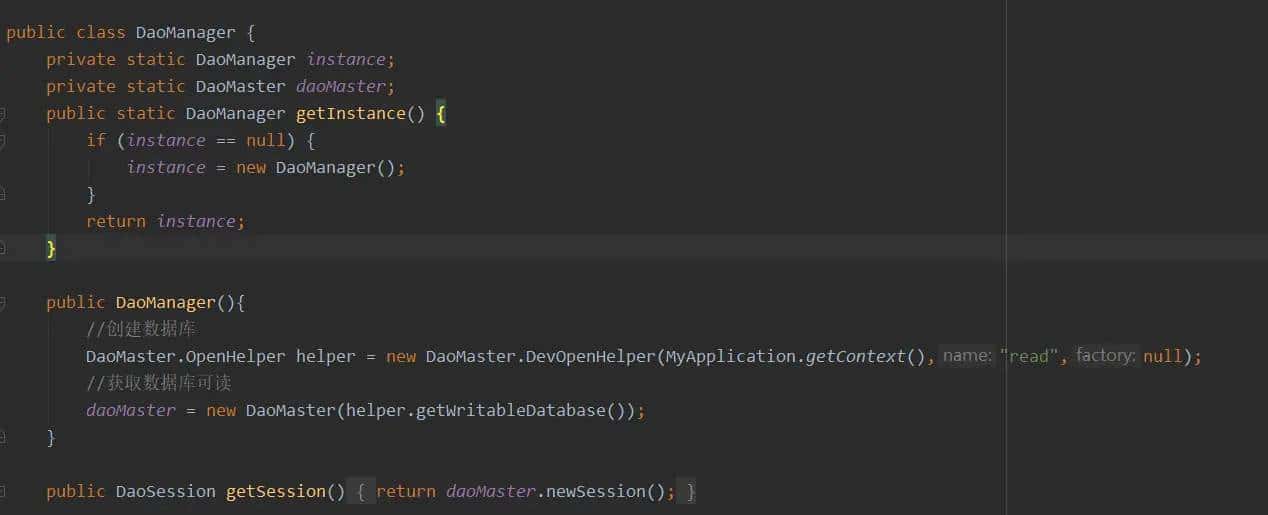Click 'helper' before .getWritableDatabase

(x=376, y=410)
